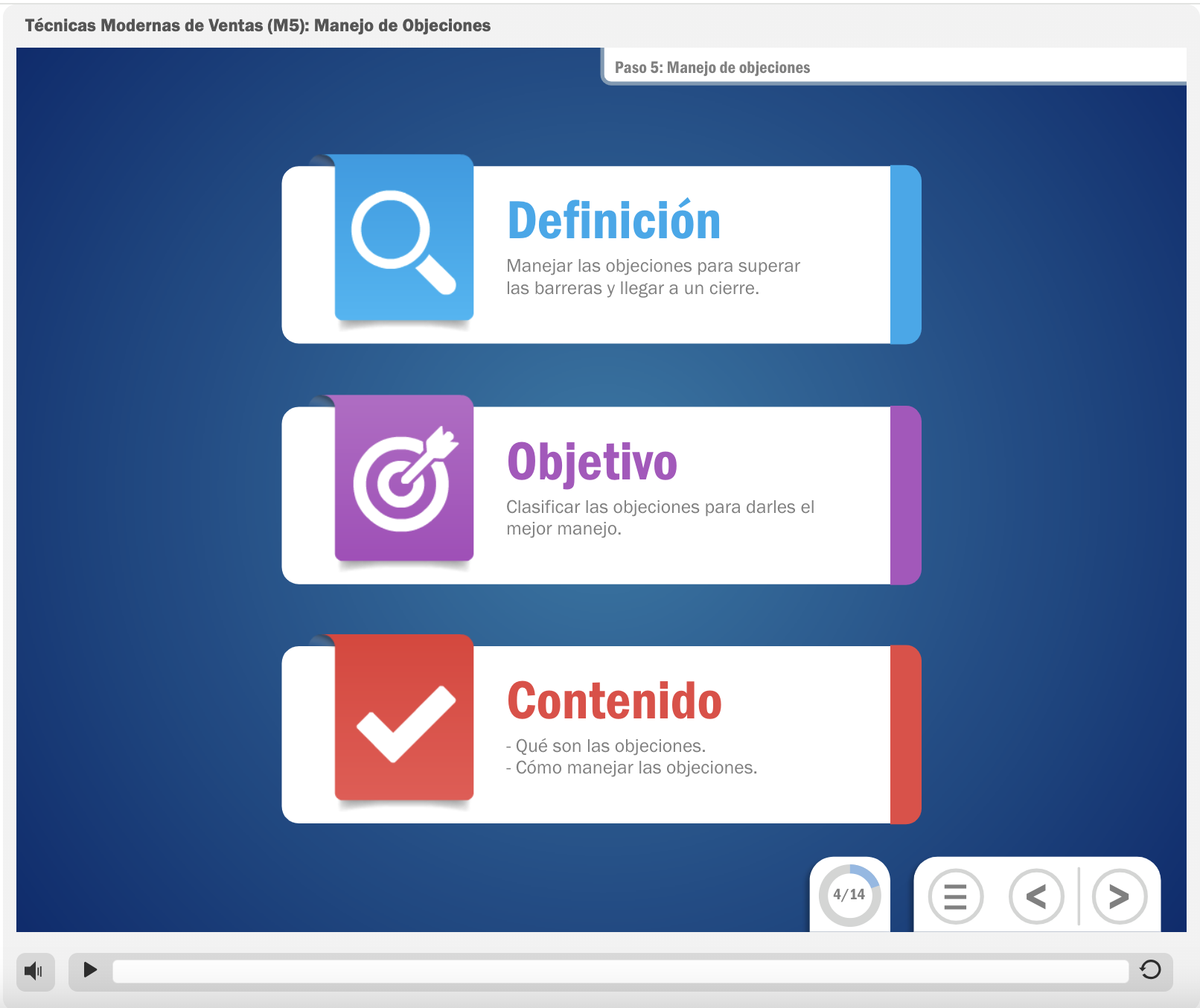1200x1008 pixels.
Task: Select the 'Paso 5: Manejo de objeciones' tab
Action: (712, 68)
